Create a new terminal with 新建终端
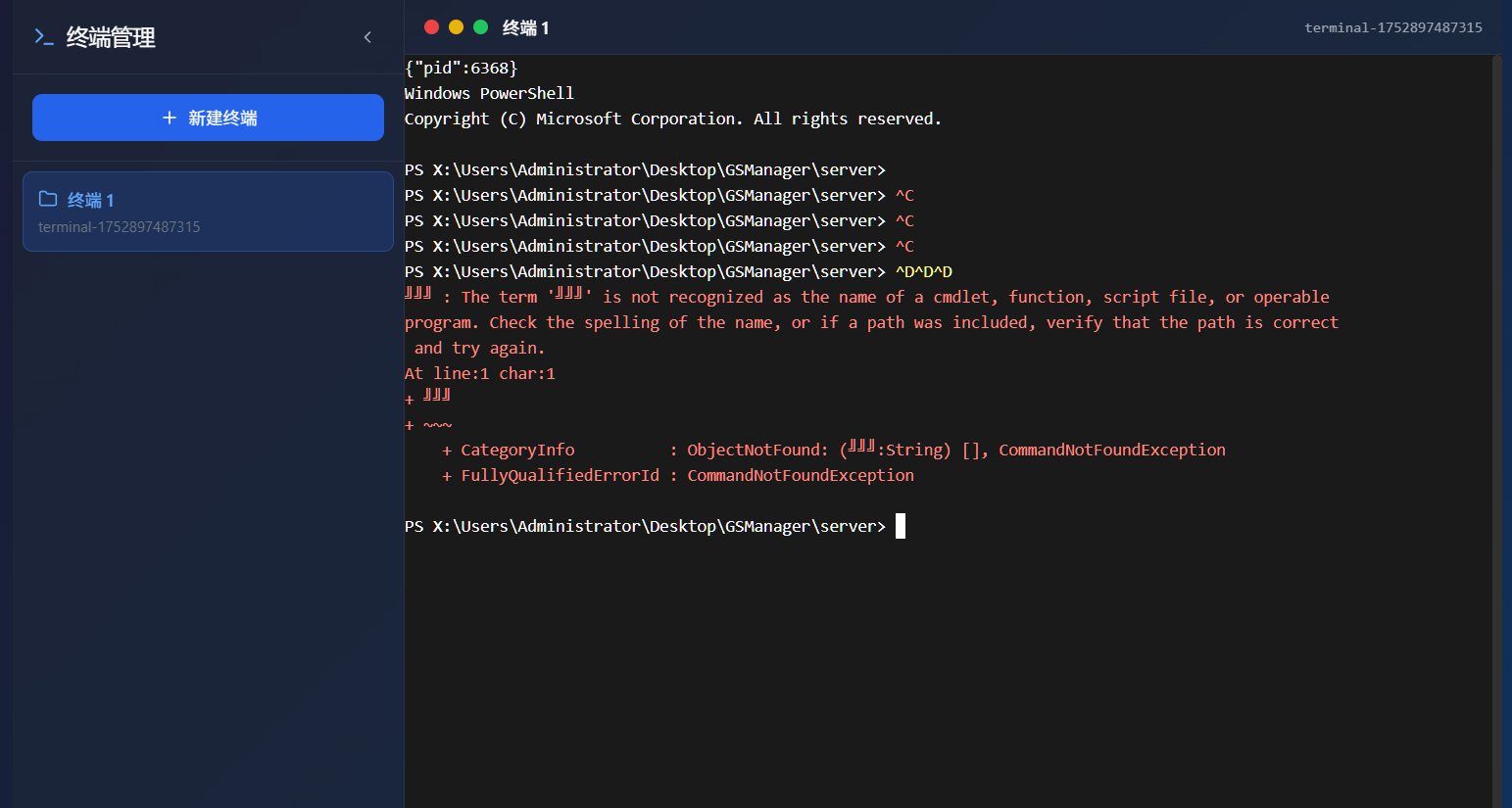 (x=208, y=118)
